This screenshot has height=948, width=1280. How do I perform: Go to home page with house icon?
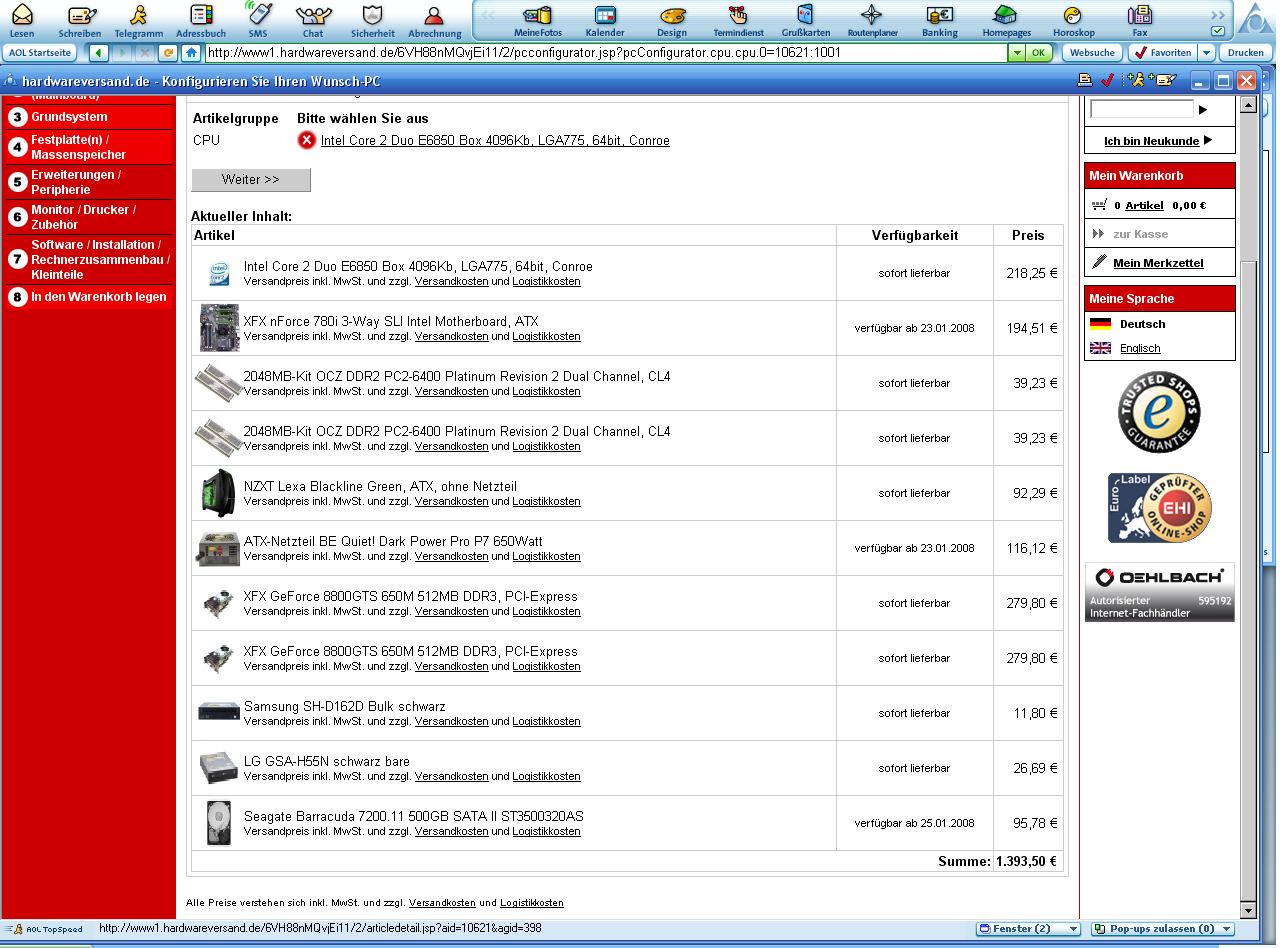[x=191, y=52]
